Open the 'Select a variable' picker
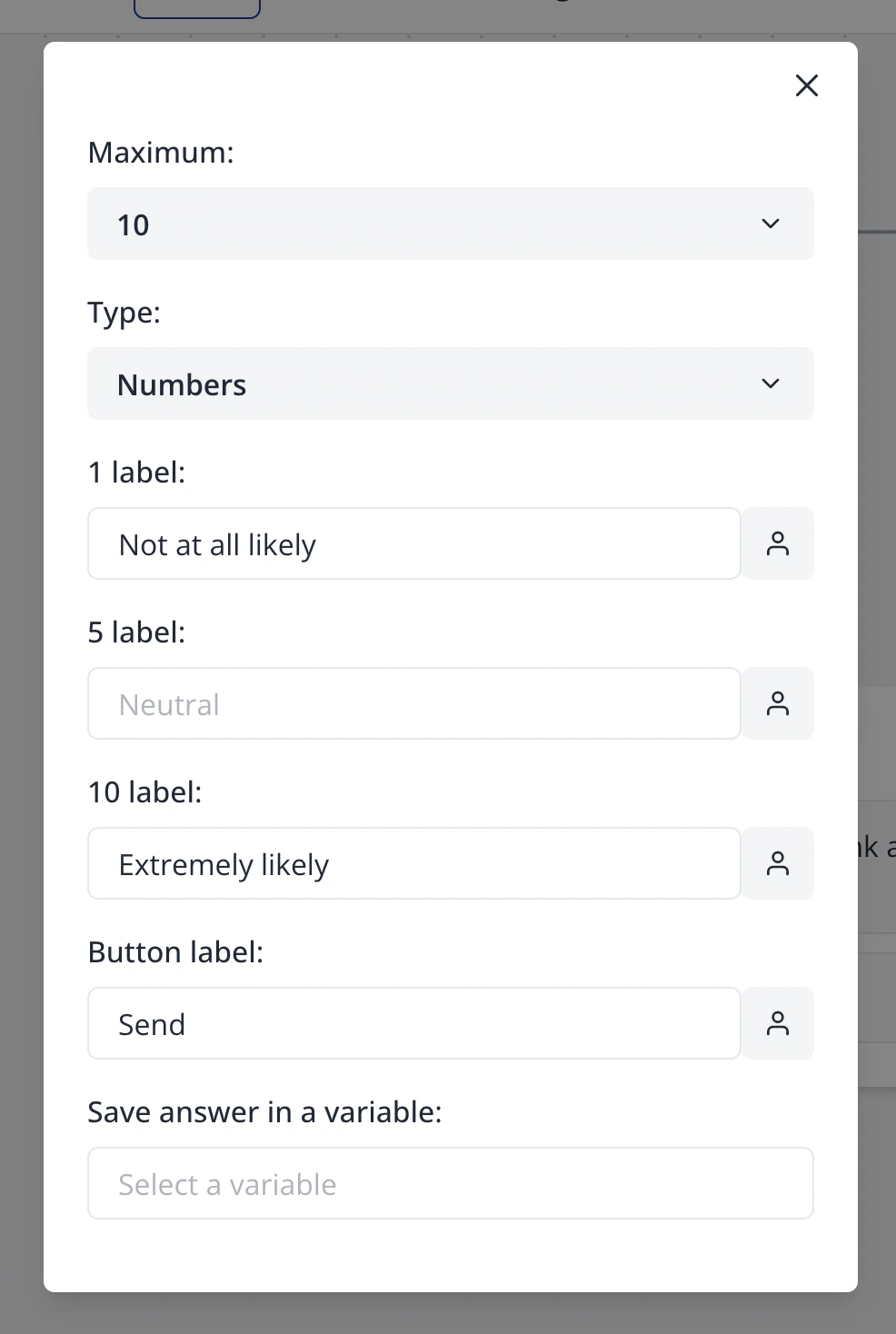 coord(450,1183)
